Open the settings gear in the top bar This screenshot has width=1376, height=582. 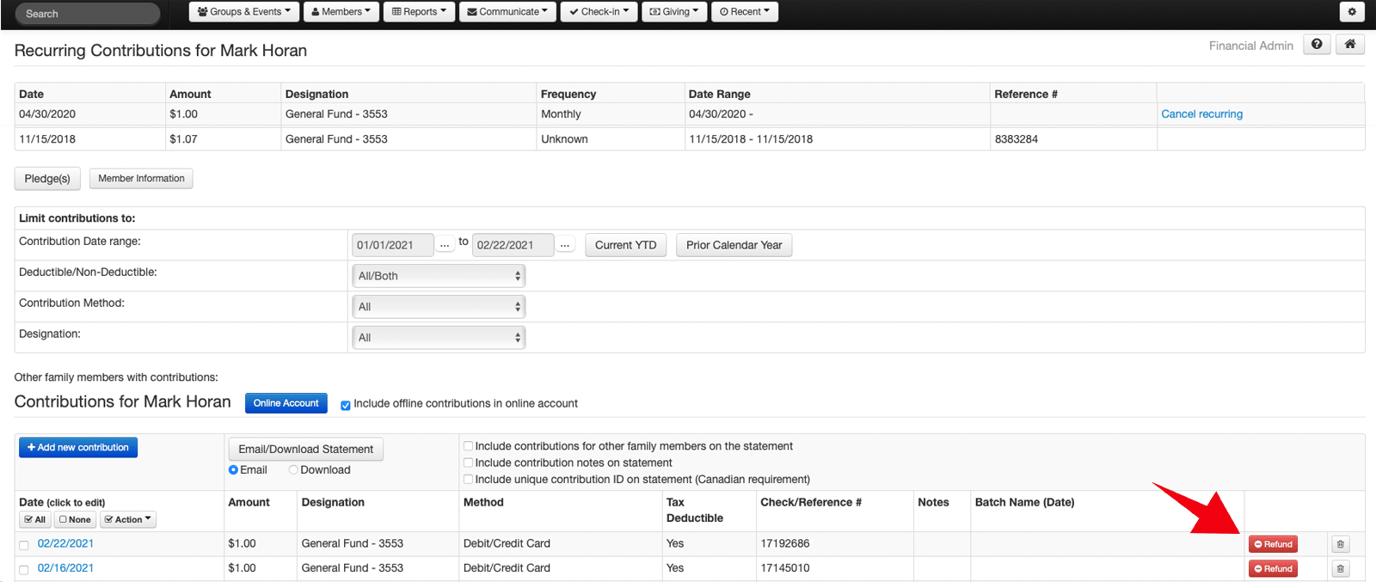tap(1352, 11)
